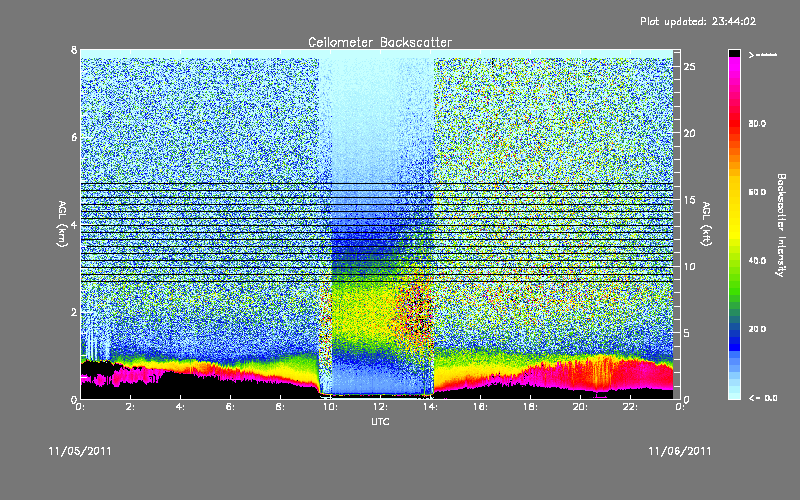This screenshot has width=800, height=500.
Task: Click the 2 km tick on left axis
Action: pos(74,312)
